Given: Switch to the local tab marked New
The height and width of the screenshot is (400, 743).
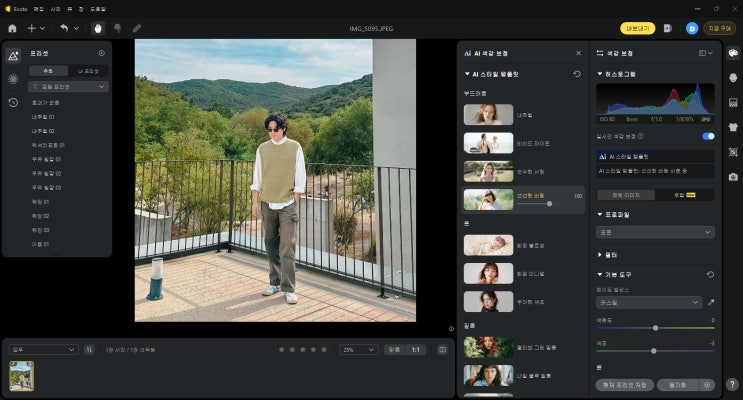Looking at the screenshot, I should [x=685, y=195].
